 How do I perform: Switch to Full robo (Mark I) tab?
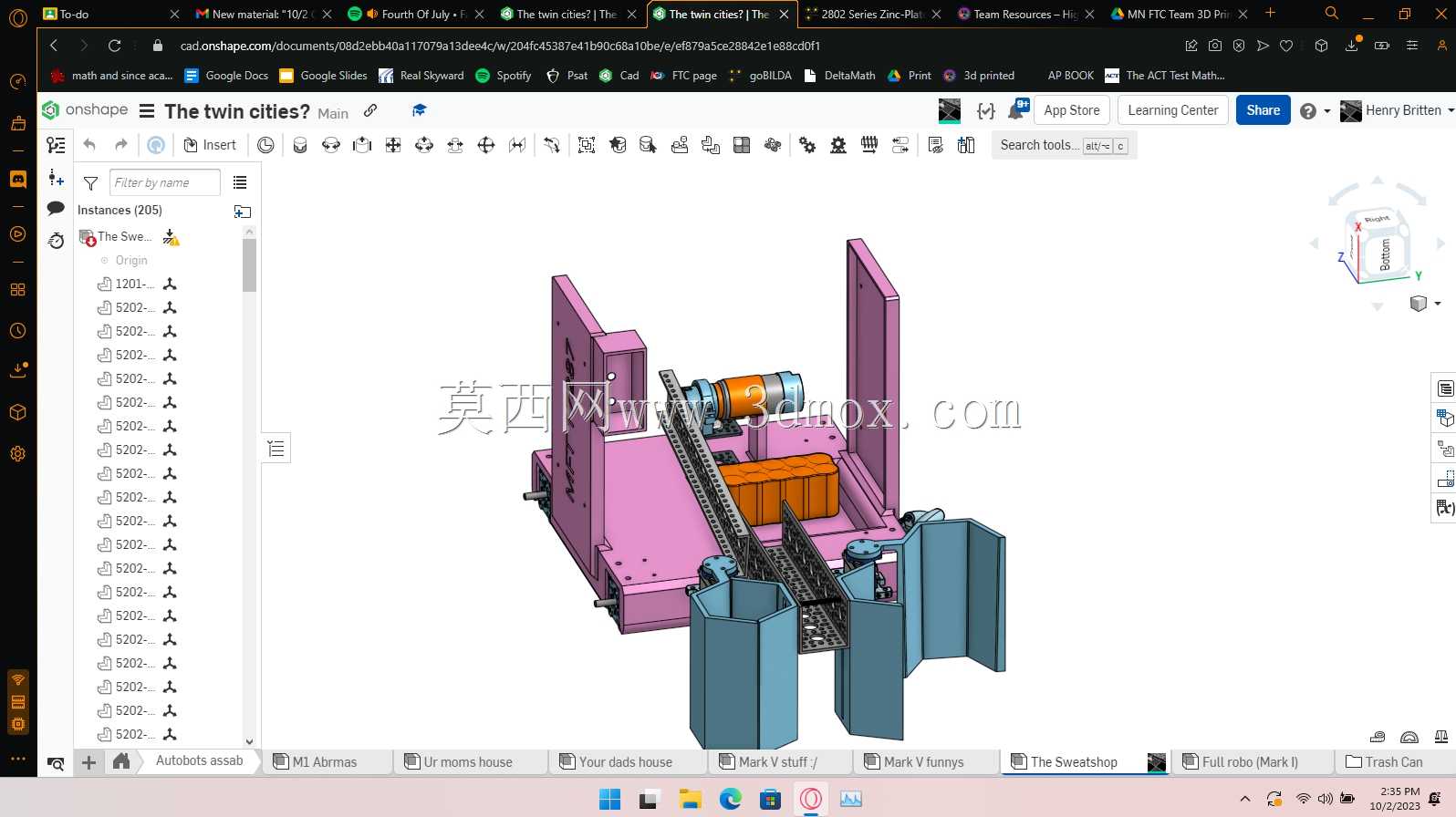click(1250, 762)
